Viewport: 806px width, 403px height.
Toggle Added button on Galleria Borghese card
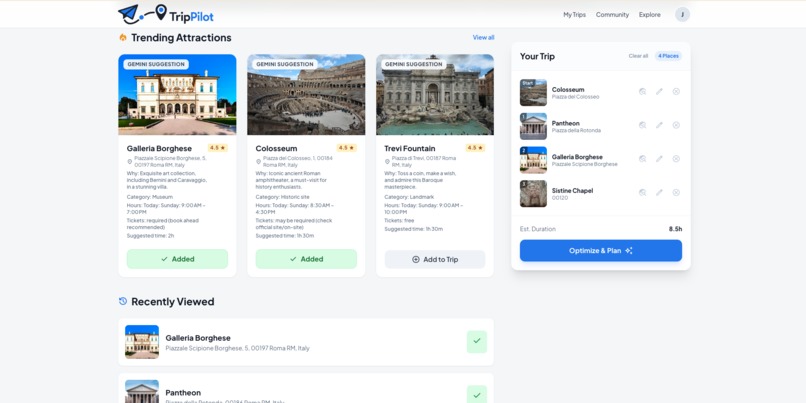click(x=177, y=259)
